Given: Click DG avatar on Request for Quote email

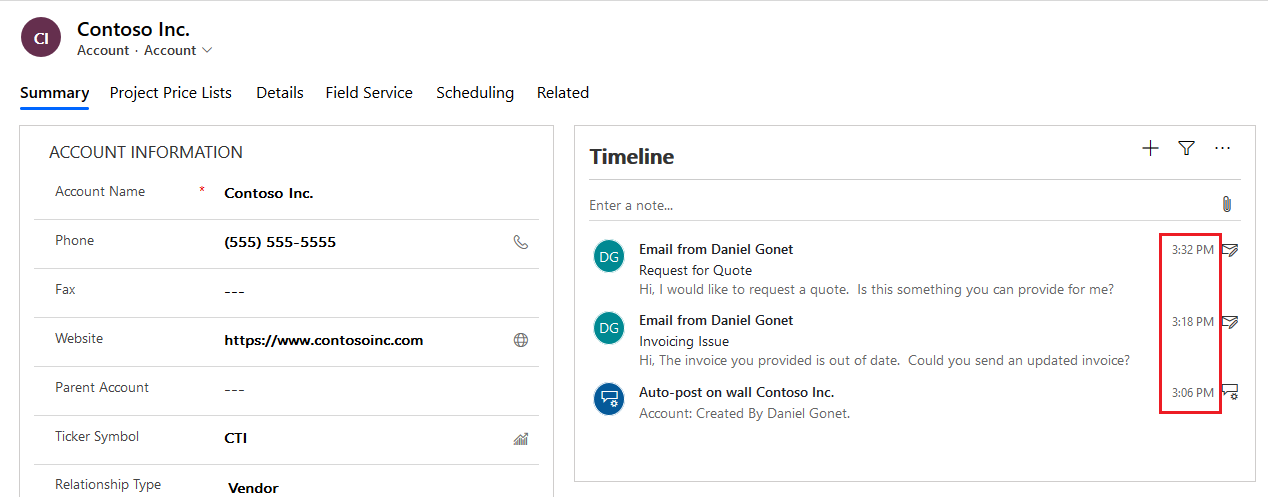Looking at the screenshot, I should (x=608, y=256).
